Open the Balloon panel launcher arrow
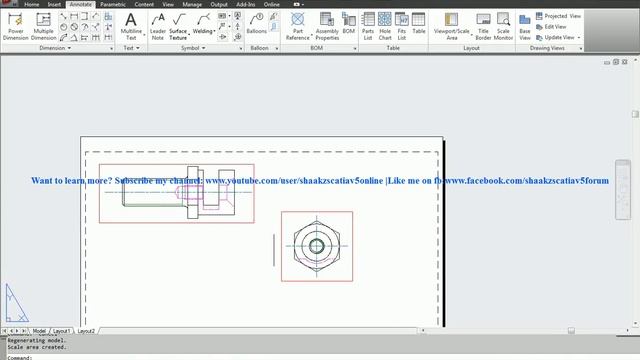 tap(277, 49)
